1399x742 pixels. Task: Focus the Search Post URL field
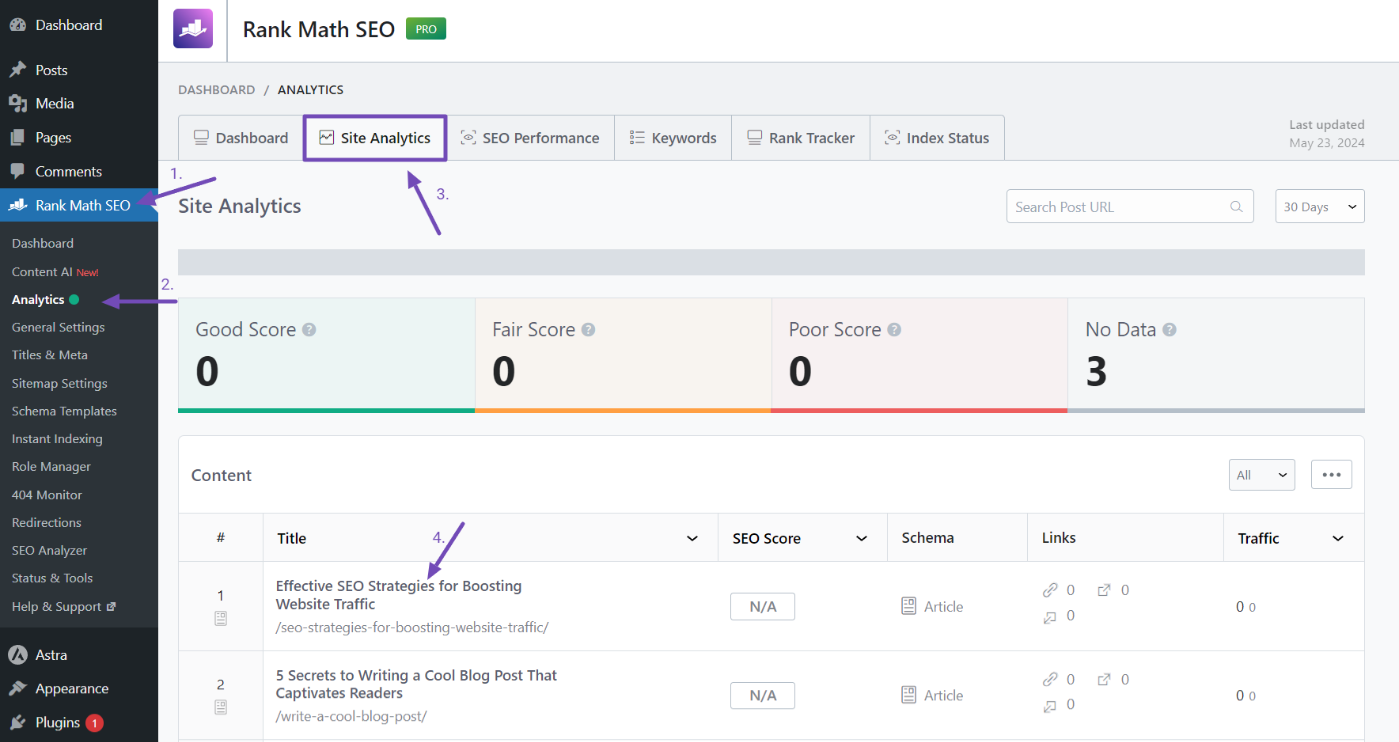click(x=1130, y=207)
